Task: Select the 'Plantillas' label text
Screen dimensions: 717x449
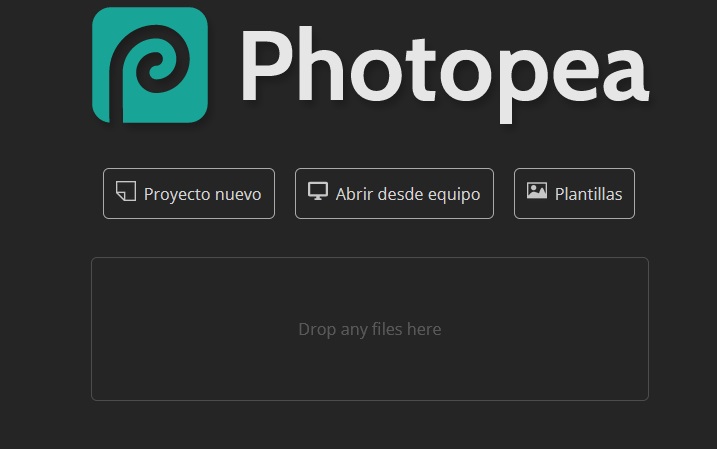Action: (589, 194)
